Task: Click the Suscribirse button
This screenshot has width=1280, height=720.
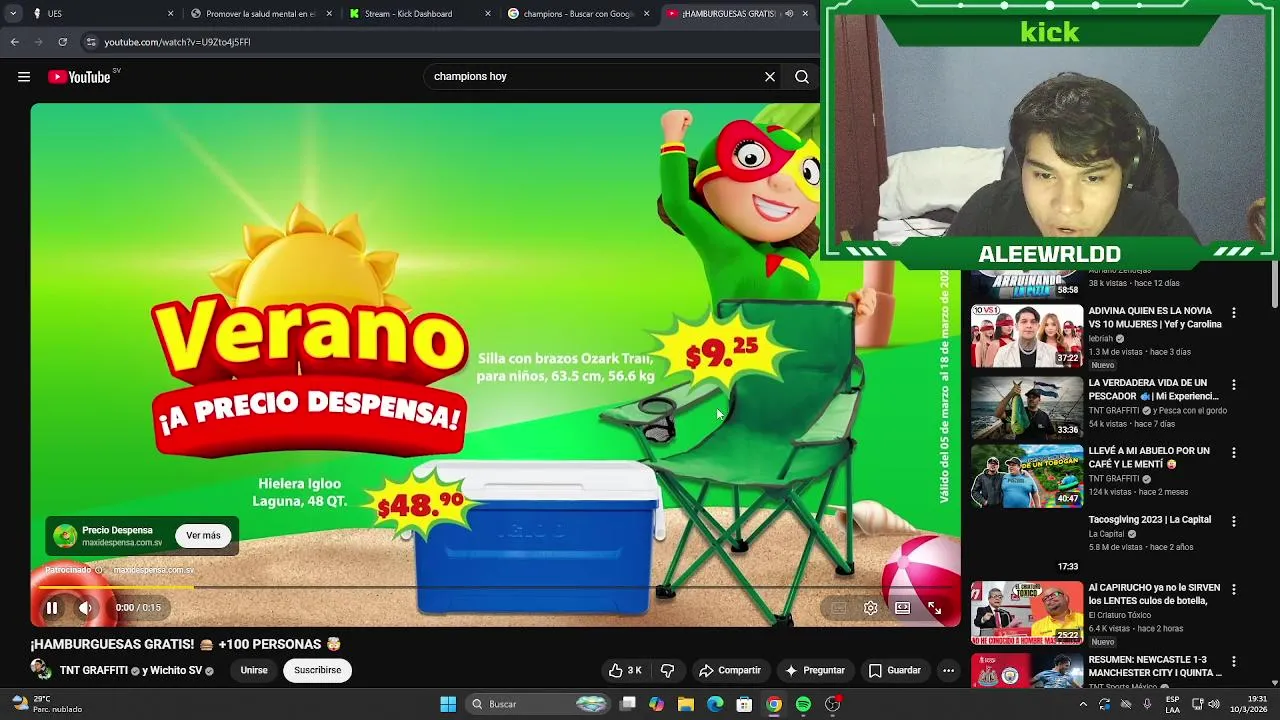Action: [x=318, y=670]
